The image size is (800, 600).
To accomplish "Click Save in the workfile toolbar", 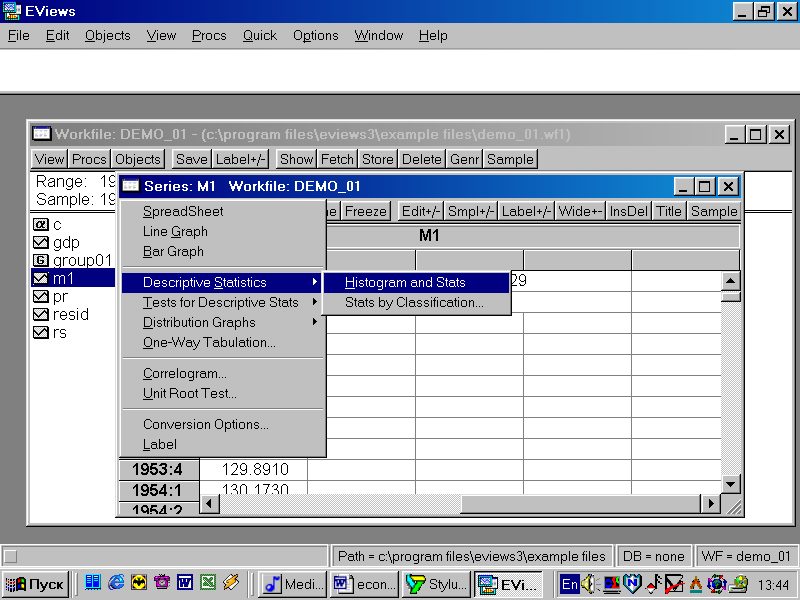I will point(192,160).
